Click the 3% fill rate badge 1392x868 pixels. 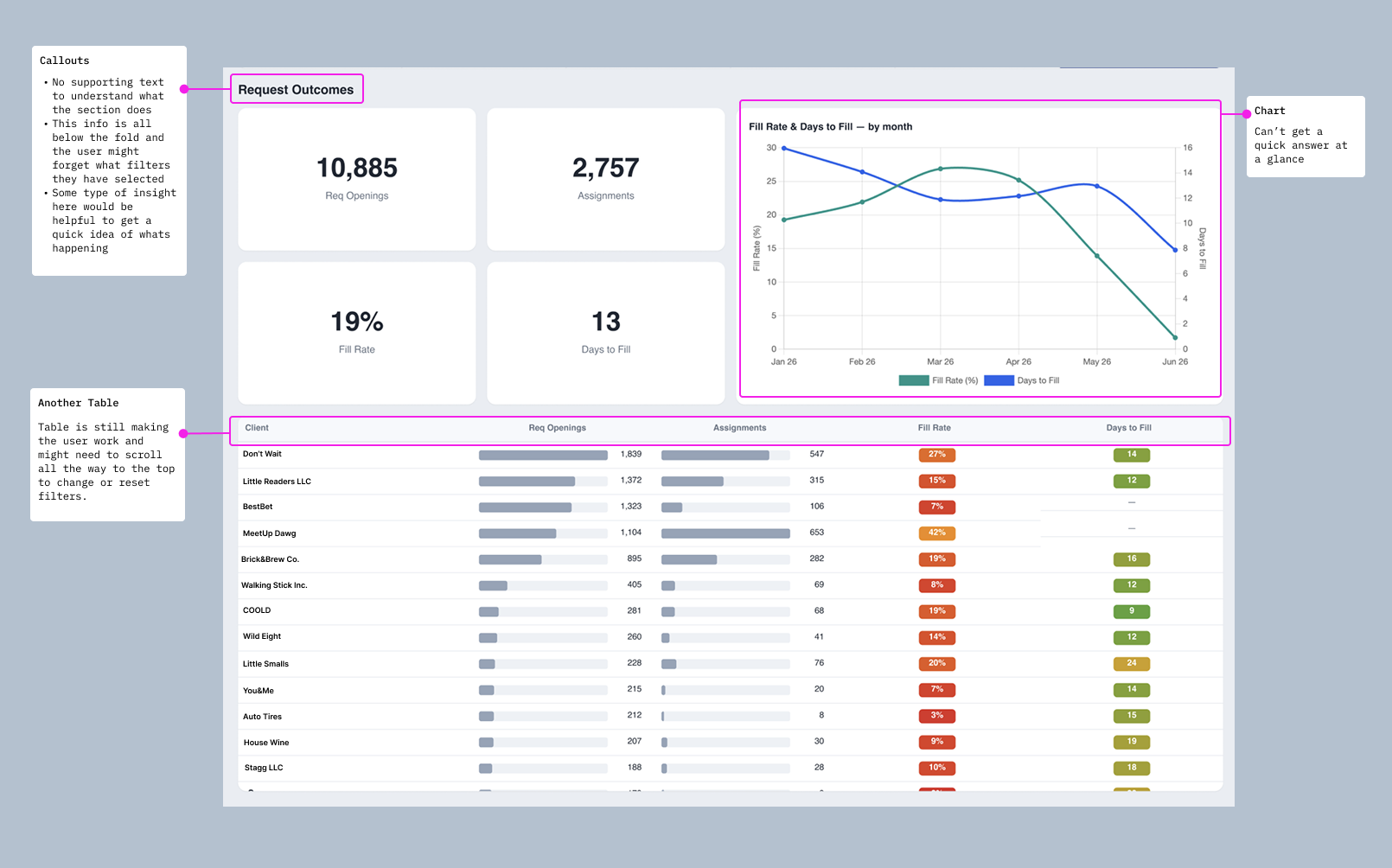937,716
